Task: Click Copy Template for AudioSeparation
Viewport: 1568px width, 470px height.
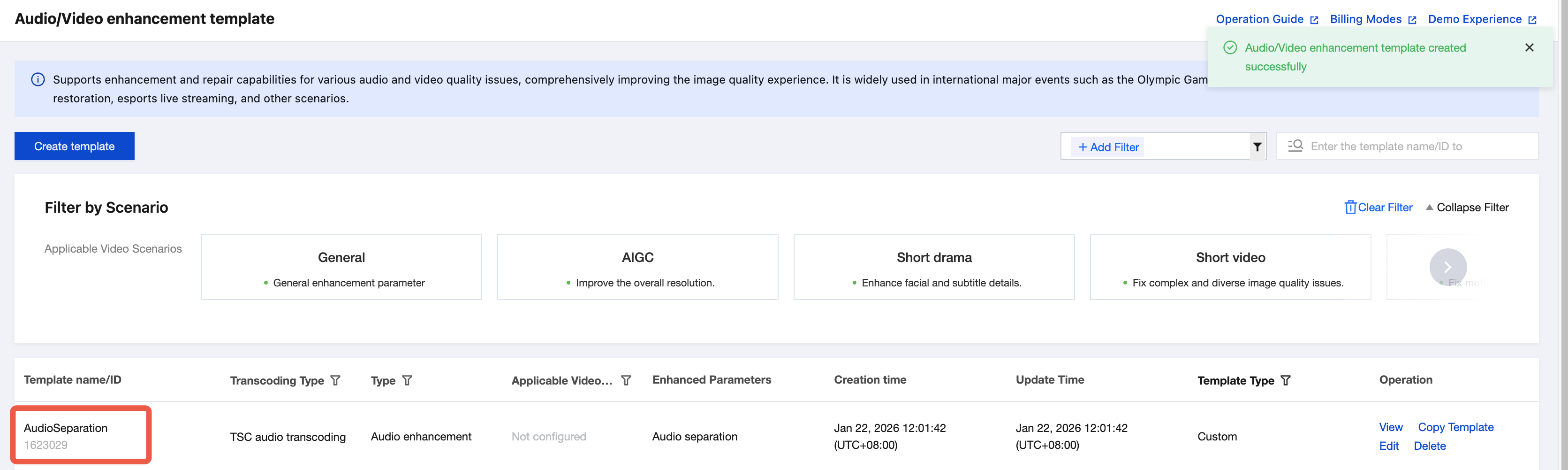Action: (1455, 427)
